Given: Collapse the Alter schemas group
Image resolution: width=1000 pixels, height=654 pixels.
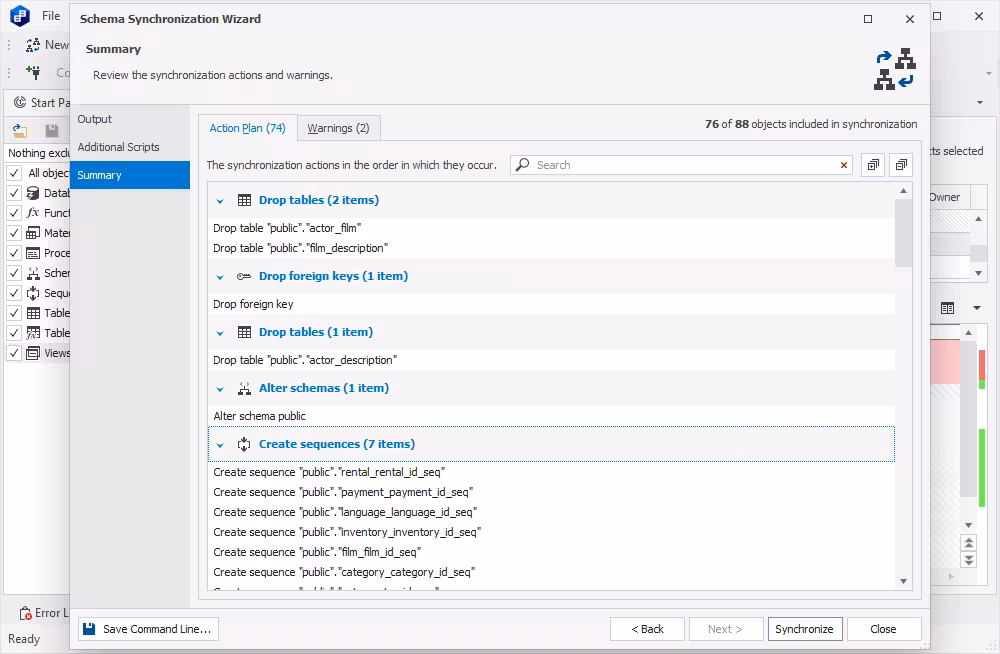Looking at the screenshot, I should coord(220,389).
